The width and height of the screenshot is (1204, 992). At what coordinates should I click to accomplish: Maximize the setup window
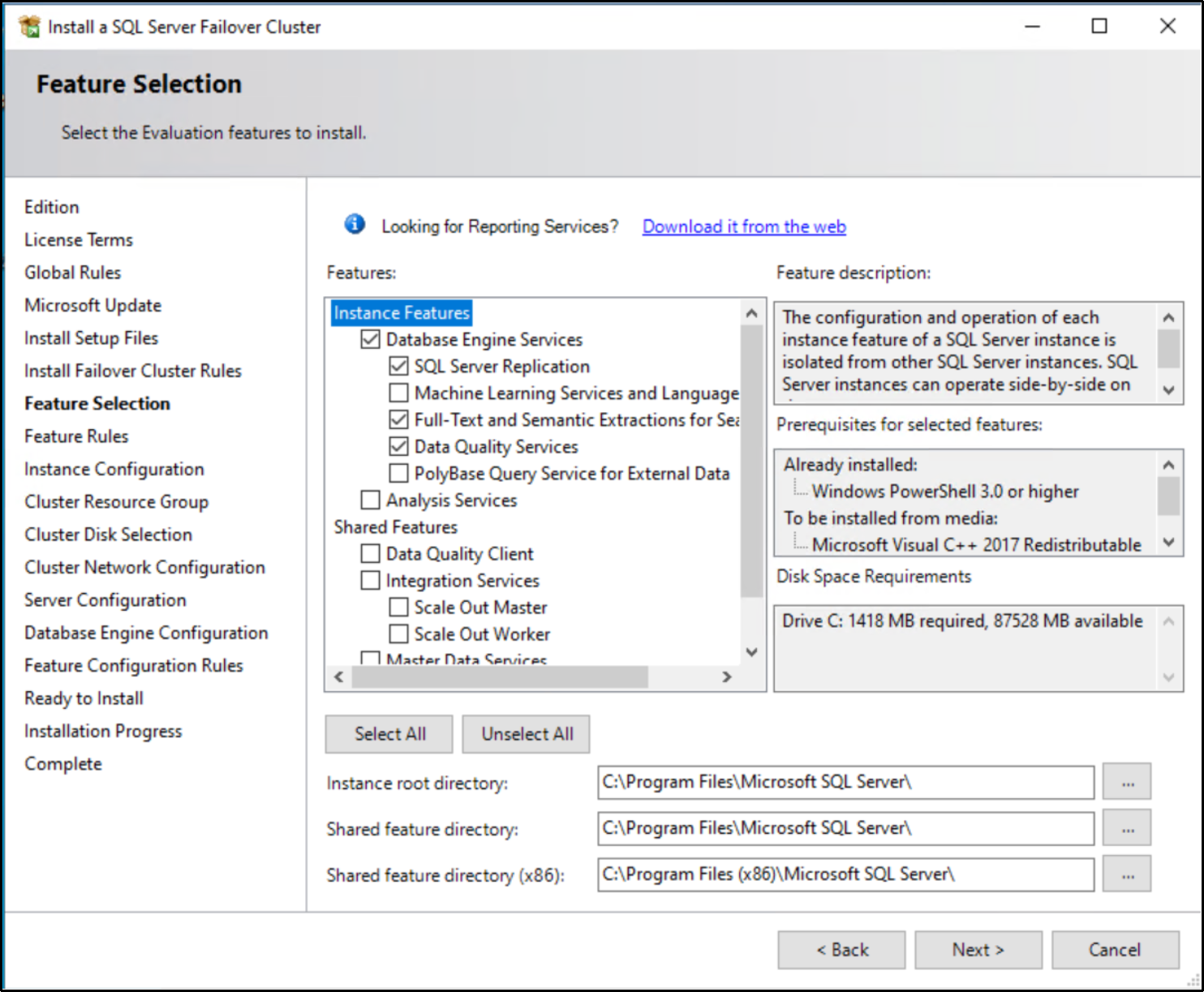click(x=1099, y=26)
